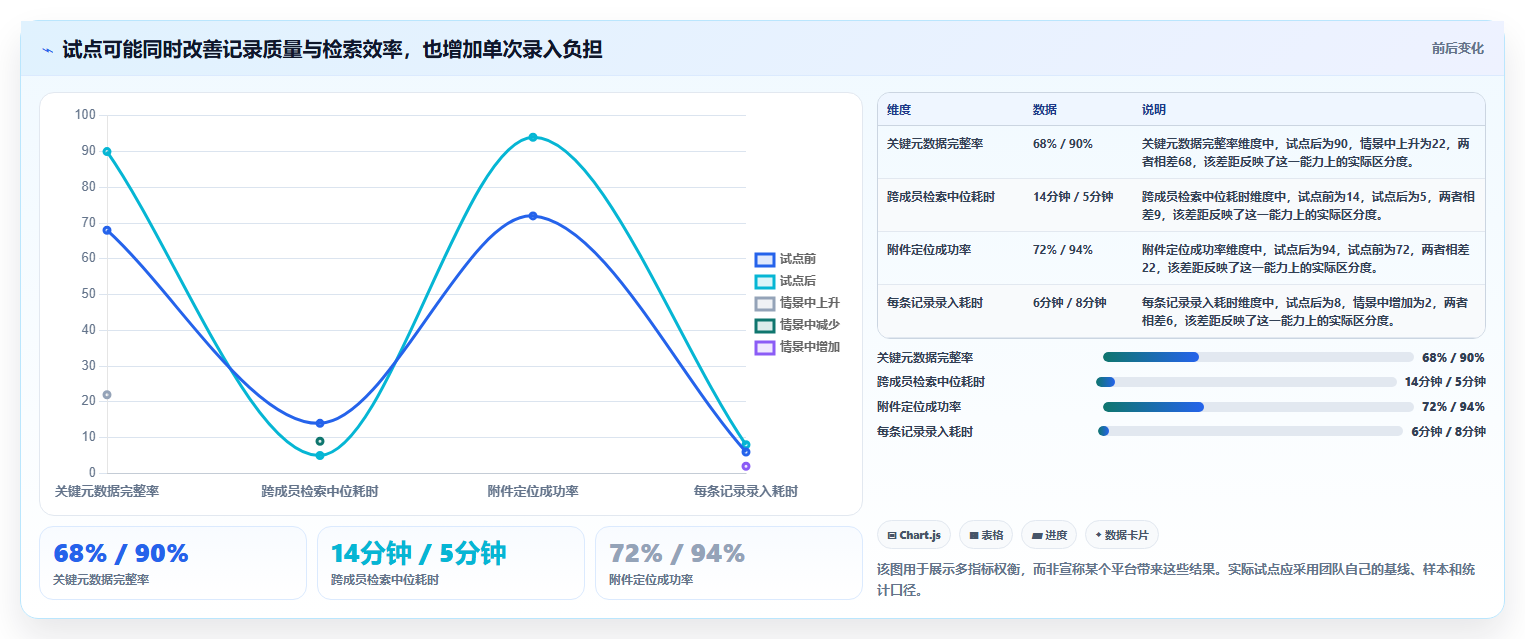Screen dimensions: 1525x639
Task: Click the 试点后 point at 94 on chart
Action: point(533,137)
